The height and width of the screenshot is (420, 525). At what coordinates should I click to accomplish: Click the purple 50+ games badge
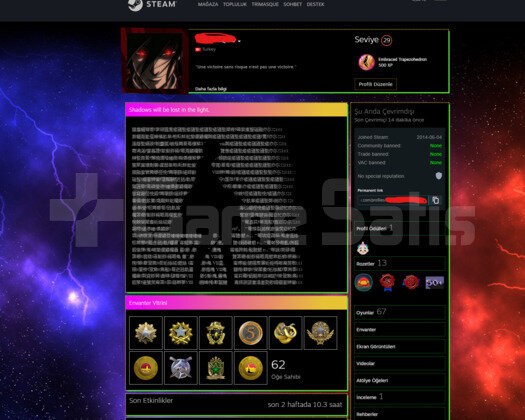coord(435,283)
